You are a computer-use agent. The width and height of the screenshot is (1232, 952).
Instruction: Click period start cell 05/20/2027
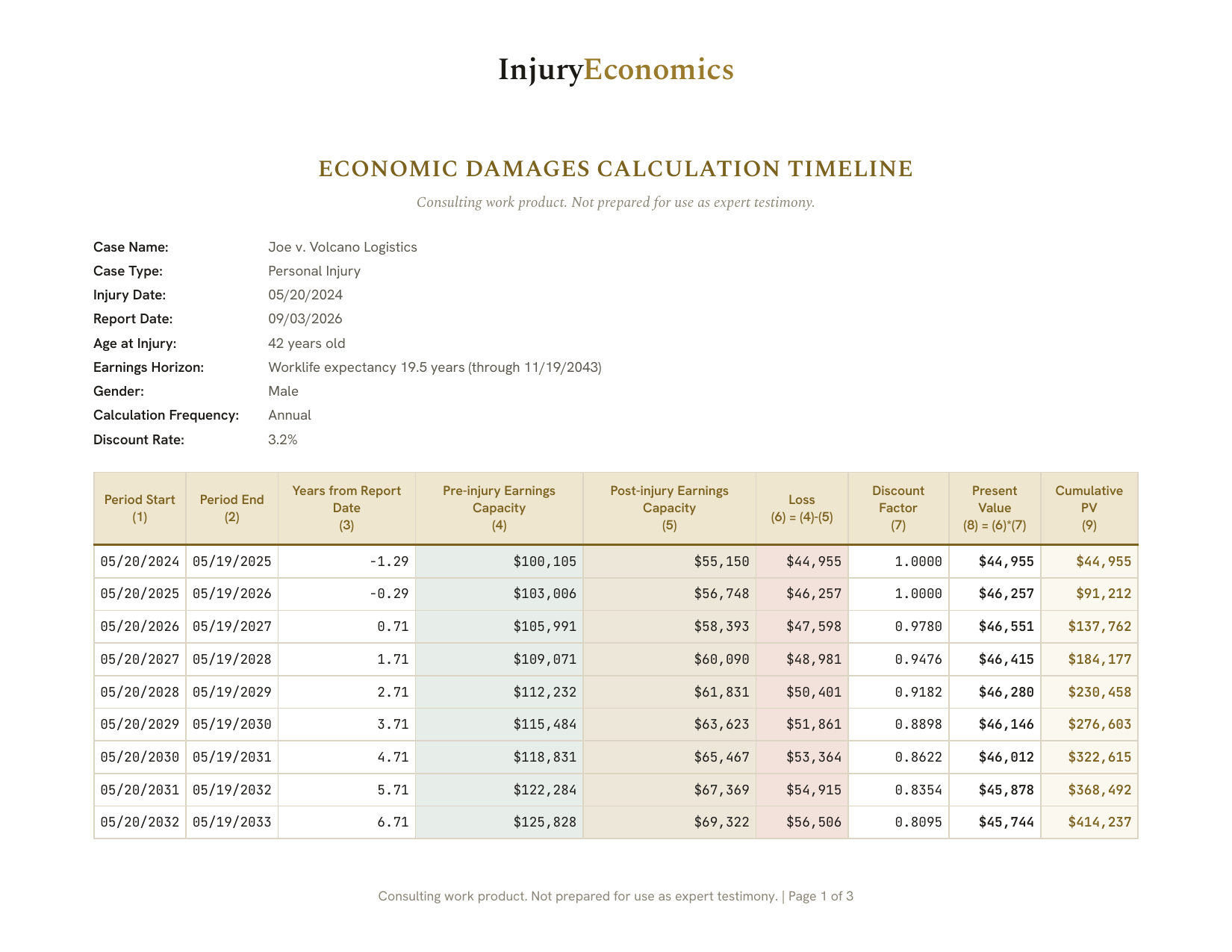140,659
